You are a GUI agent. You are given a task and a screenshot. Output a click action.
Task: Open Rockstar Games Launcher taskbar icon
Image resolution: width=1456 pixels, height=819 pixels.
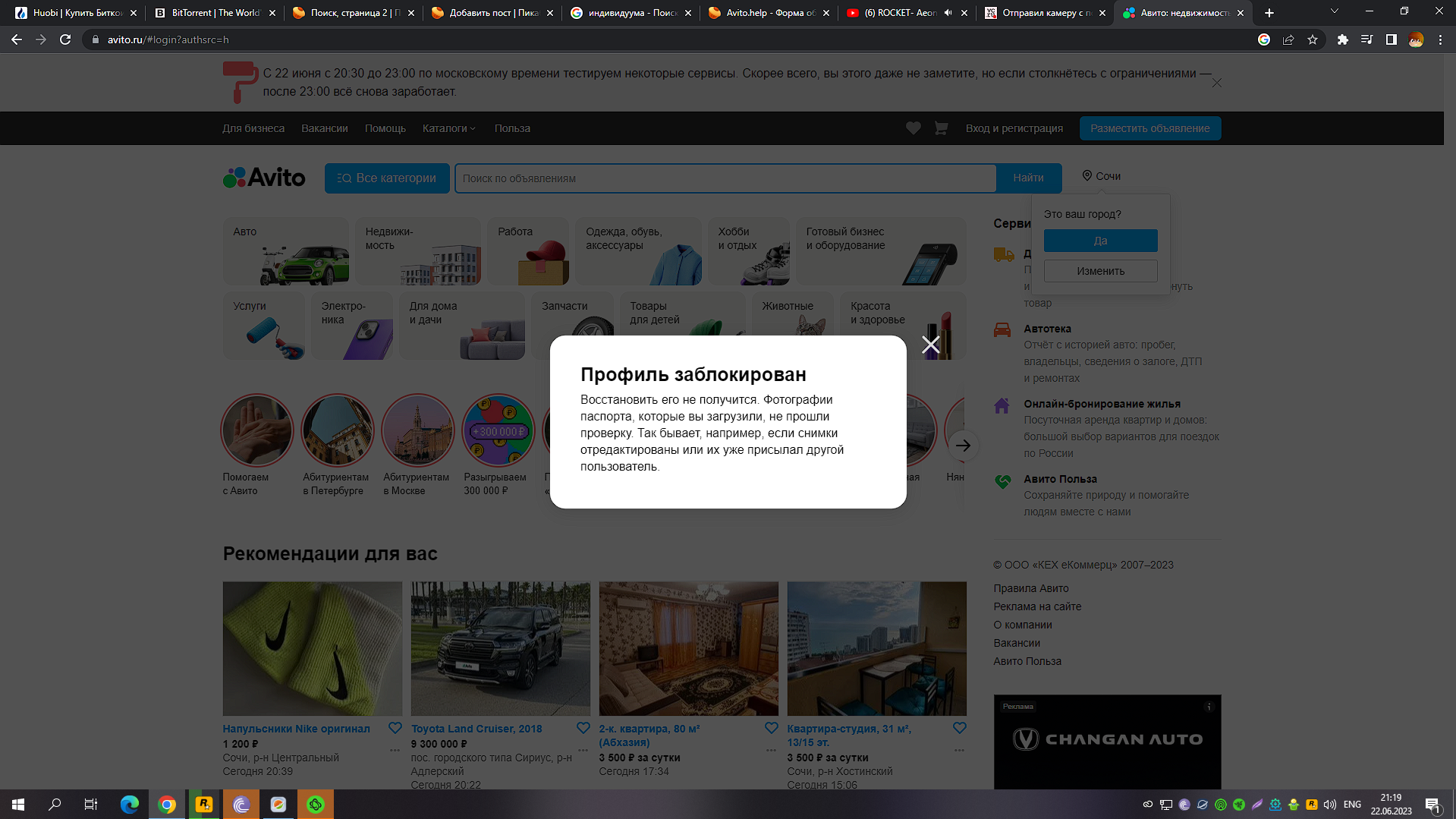(x=204, y=805)
